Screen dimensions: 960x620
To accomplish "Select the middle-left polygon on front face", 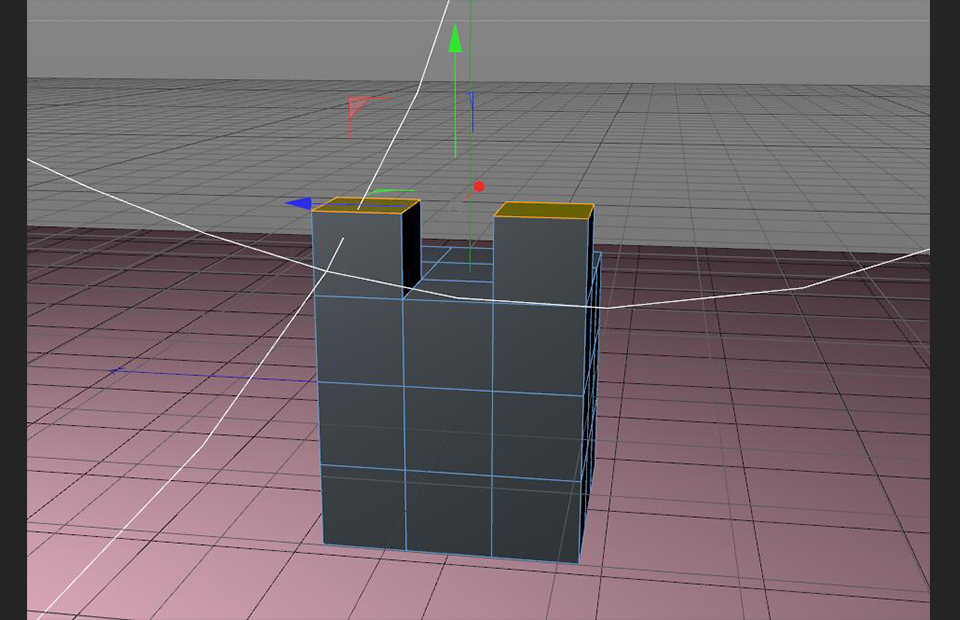I will [361, 423].
